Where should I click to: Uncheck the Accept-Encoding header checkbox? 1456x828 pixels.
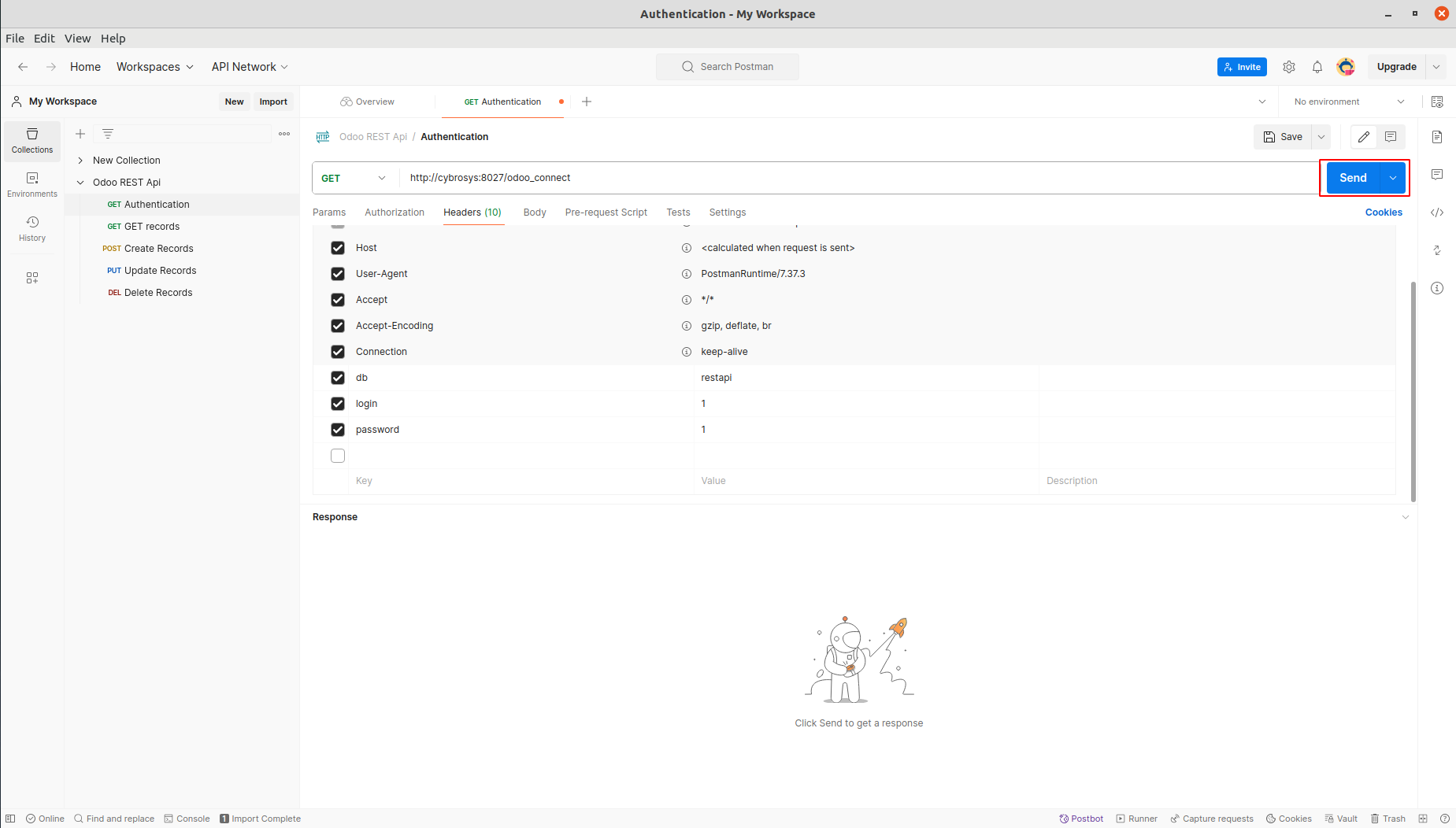point(338,326)
